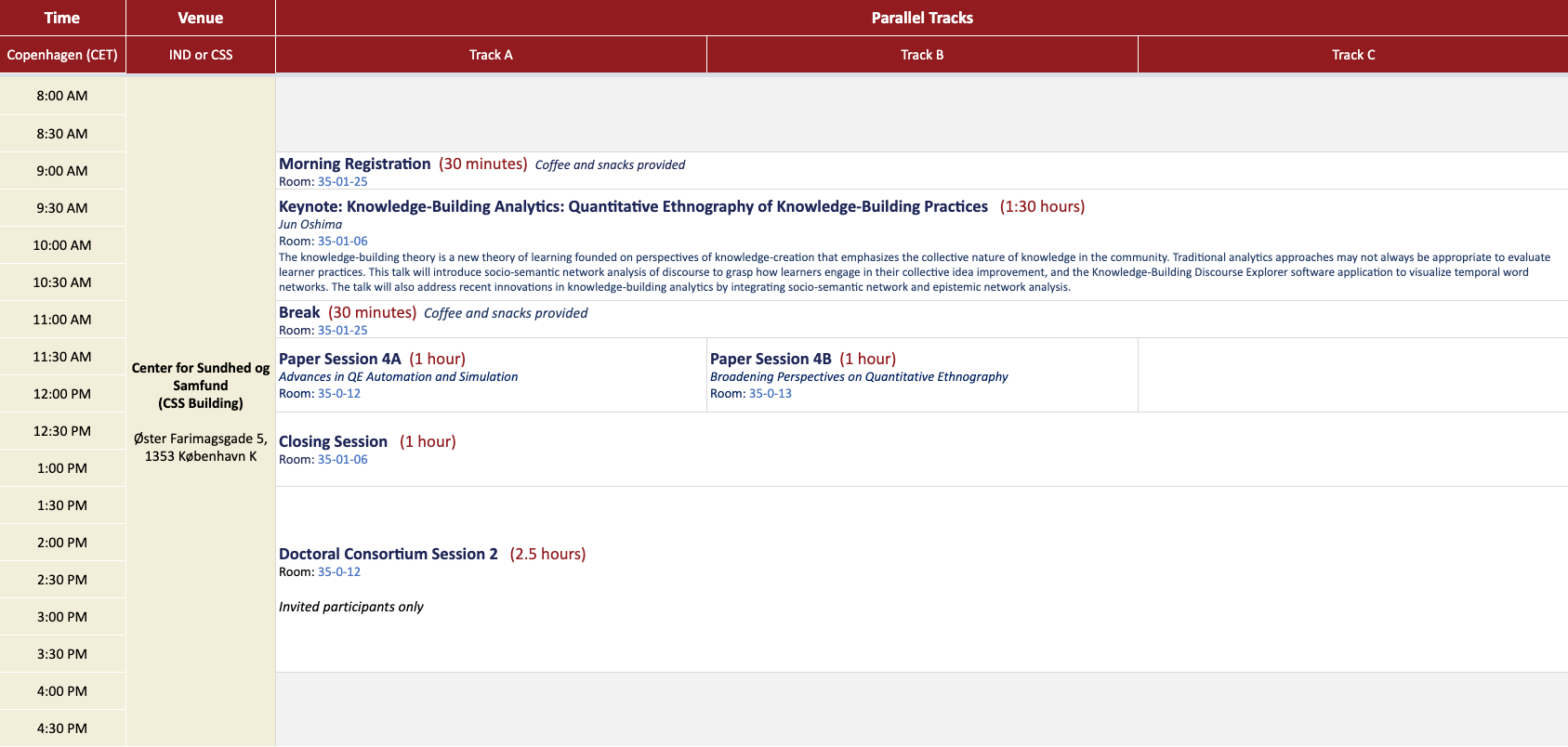Click 'Advances in QE Automation and Simulation' subtitle
This screenshot has height=747, width=1568.
(x=398, y=377)
